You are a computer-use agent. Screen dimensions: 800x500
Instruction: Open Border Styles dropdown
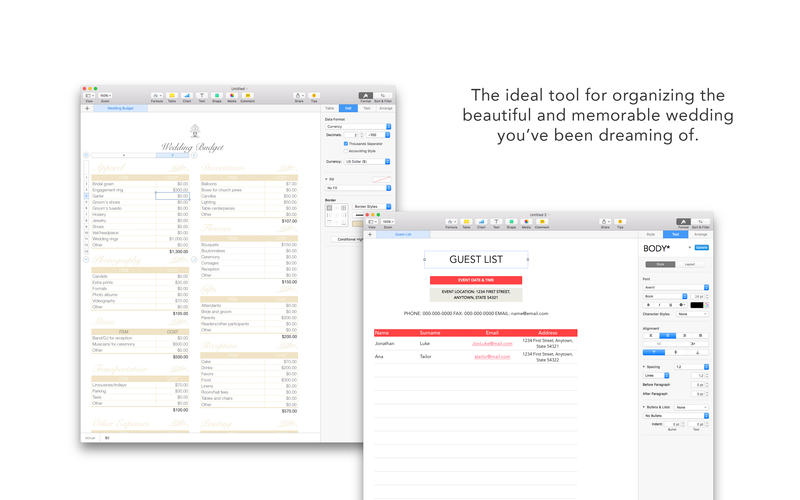(372, 207)
